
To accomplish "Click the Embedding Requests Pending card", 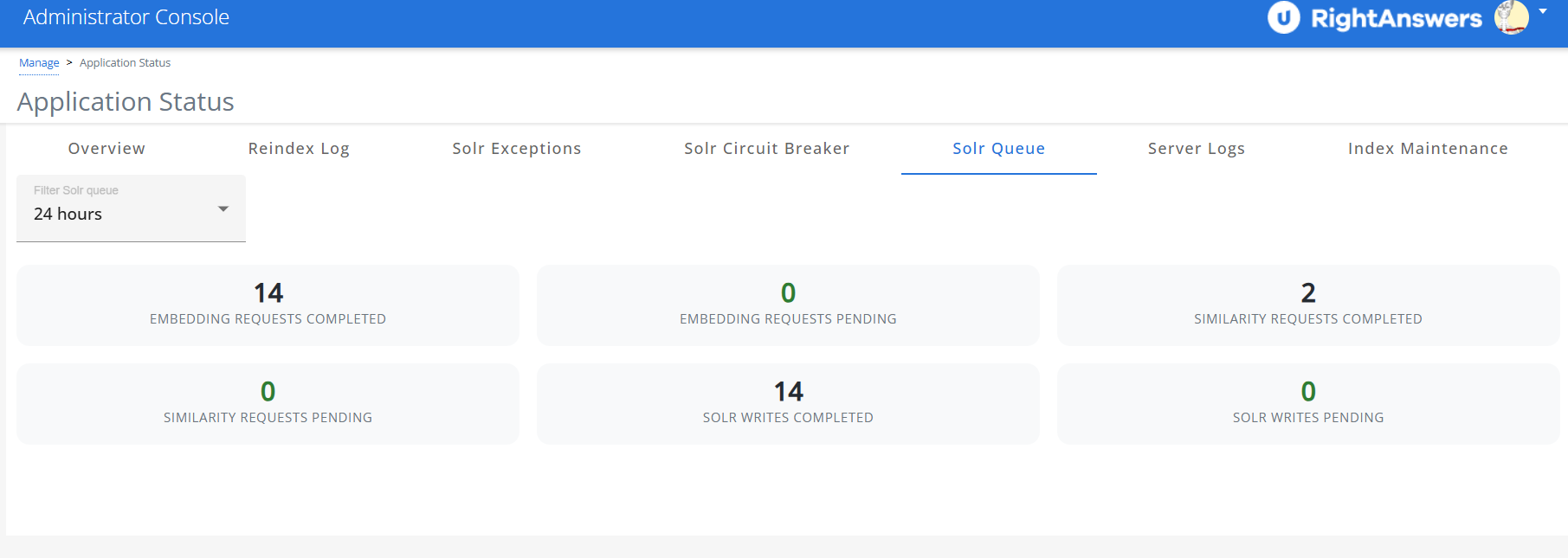I will (788, 305).
